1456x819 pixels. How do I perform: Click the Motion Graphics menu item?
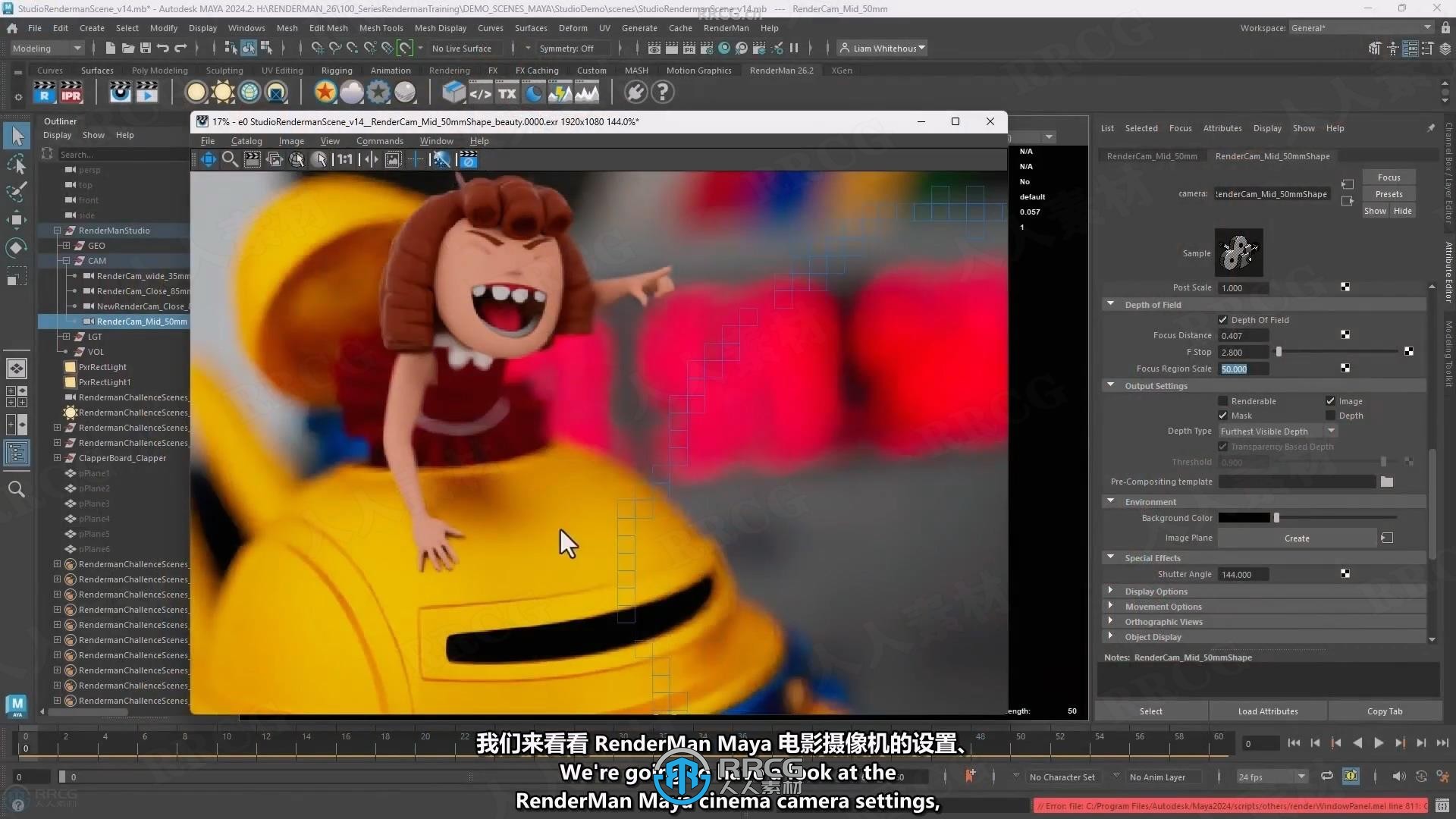click(699, 70)
